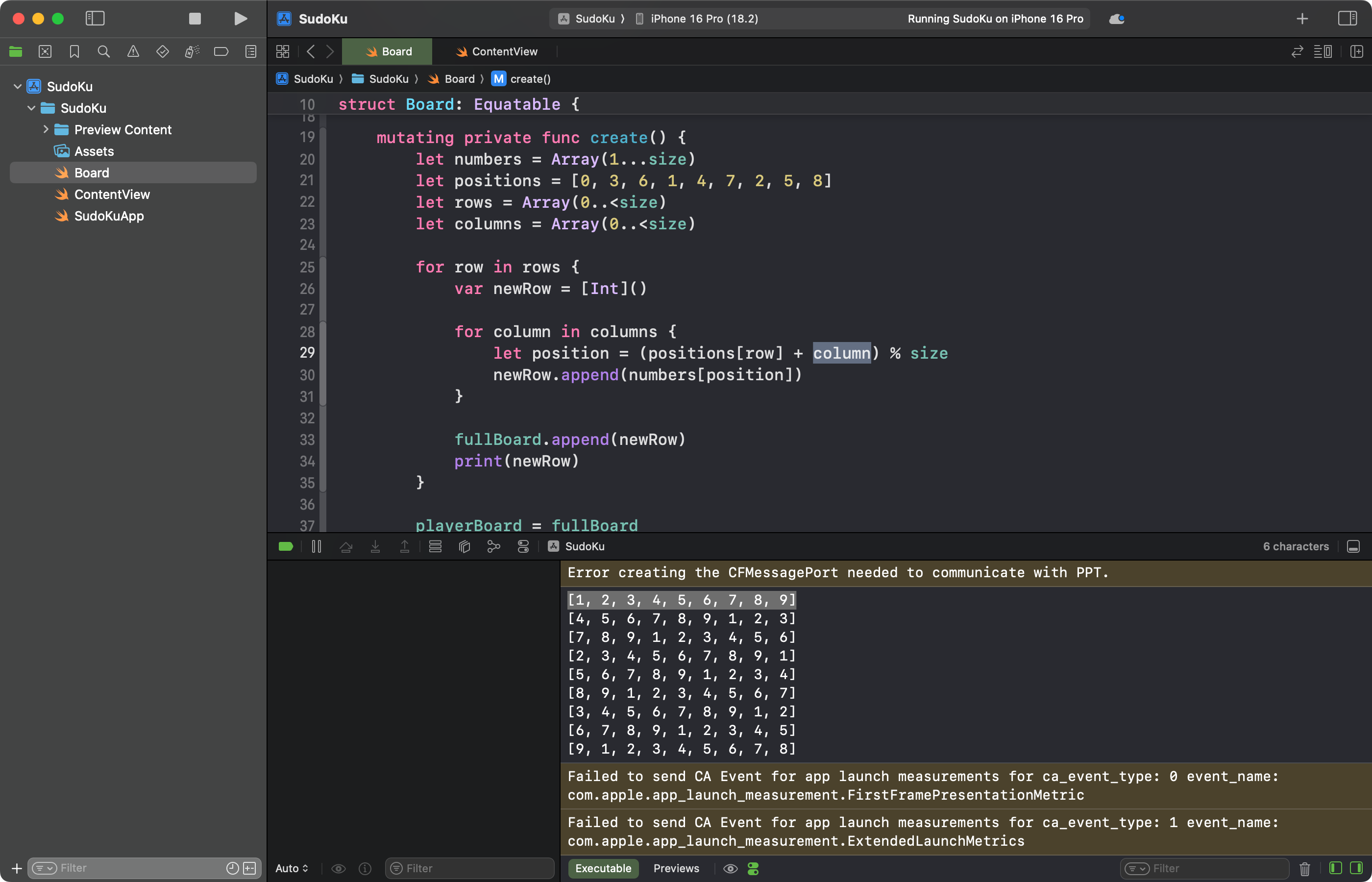Open the Issue navigator warning icon
This screenshot has height=882, width=1372.
click(133, 51)
